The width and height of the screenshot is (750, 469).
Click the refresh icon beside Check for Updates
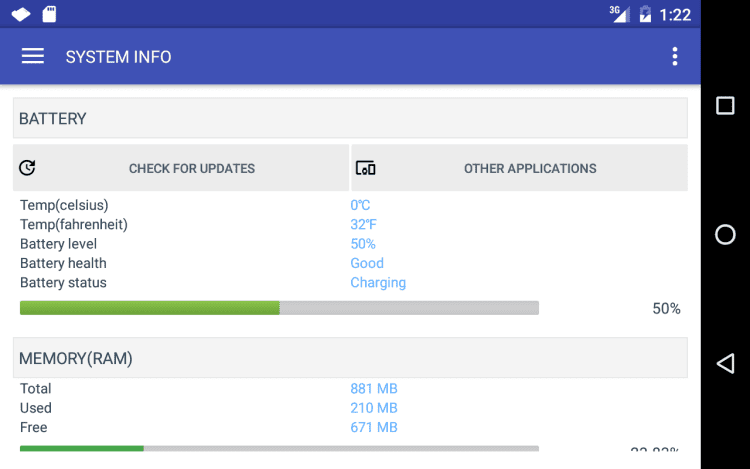[x=27, y=168]
